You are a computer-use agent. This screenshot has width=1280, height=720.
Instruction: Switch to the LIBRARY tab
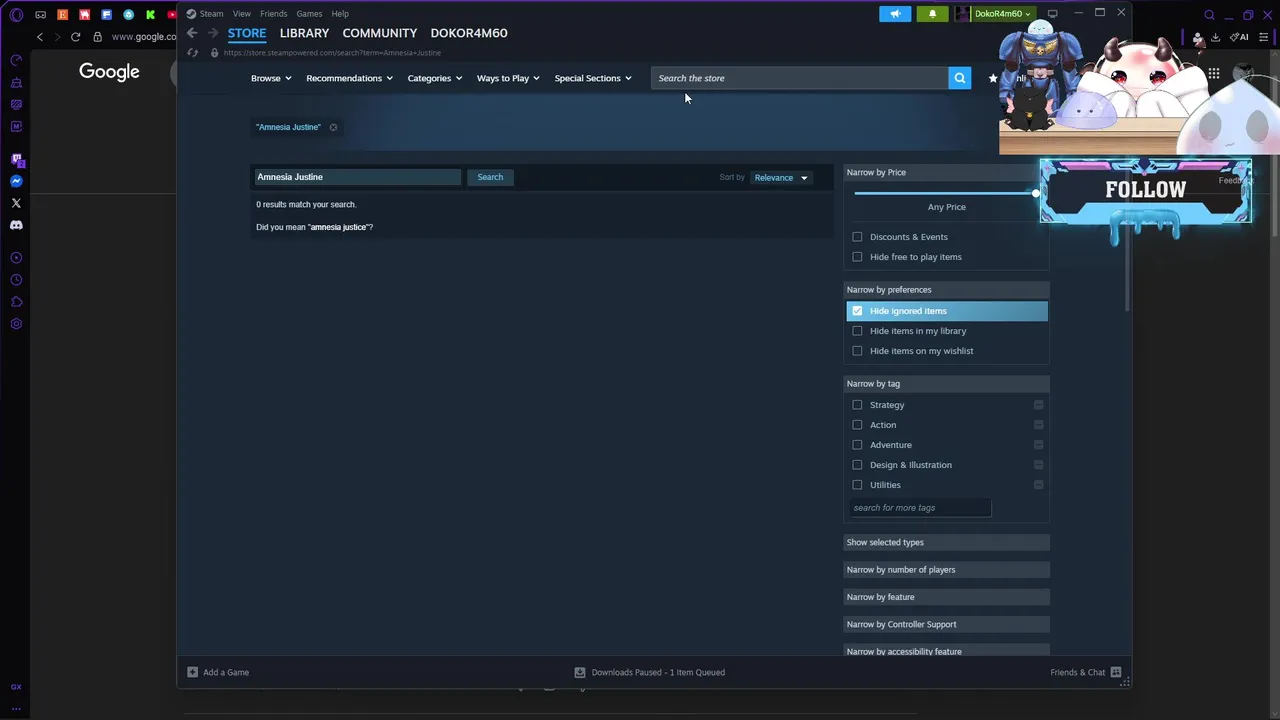304,33
